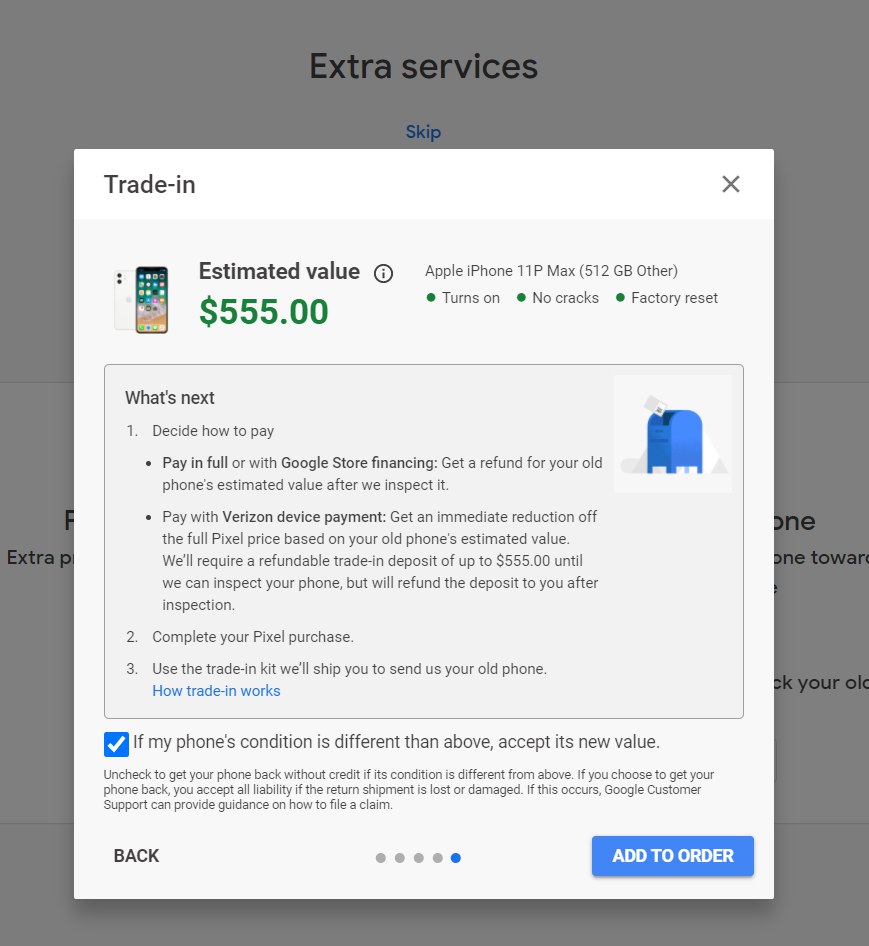The width and height of the screenshot is (869, 946).
Task: Click the Turns on condition indicator
Action: tap(463, 298)
